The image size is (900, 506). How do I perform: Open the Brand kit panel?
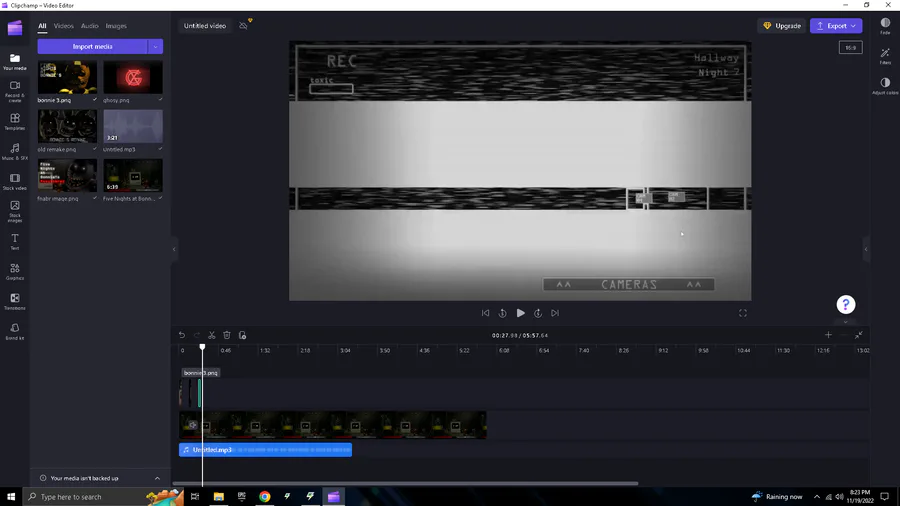click(15, 332)
